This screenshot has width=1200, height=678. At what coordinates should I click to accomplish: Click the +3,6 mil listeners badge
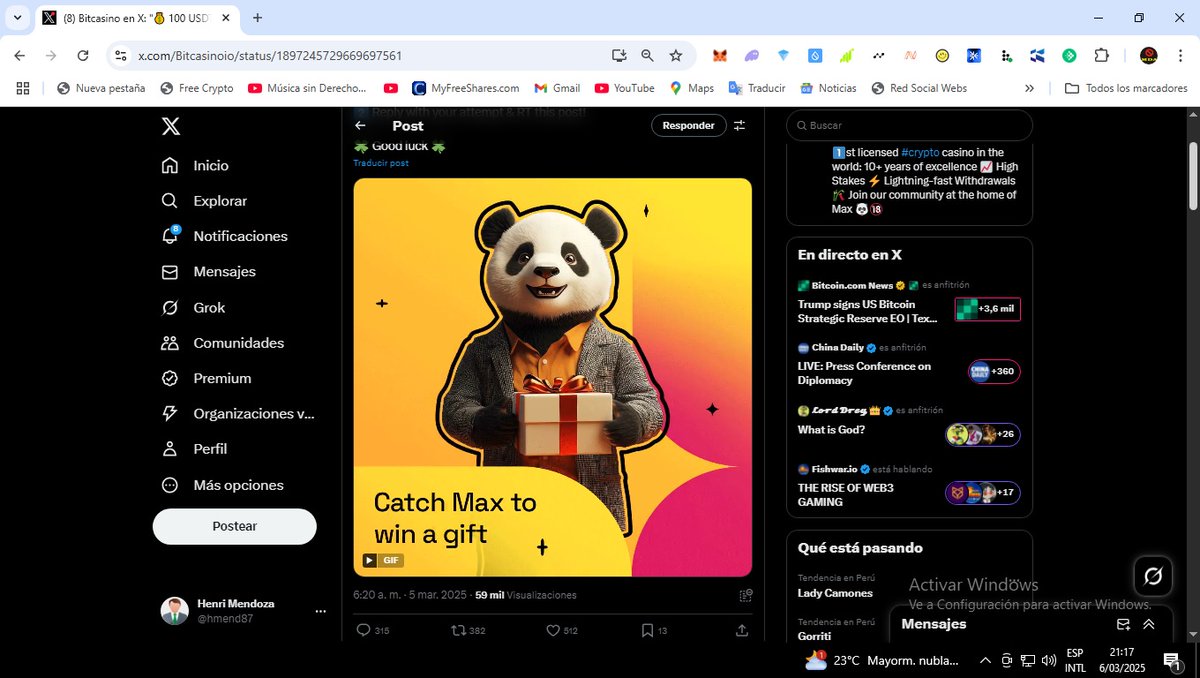tap(987, 309)
